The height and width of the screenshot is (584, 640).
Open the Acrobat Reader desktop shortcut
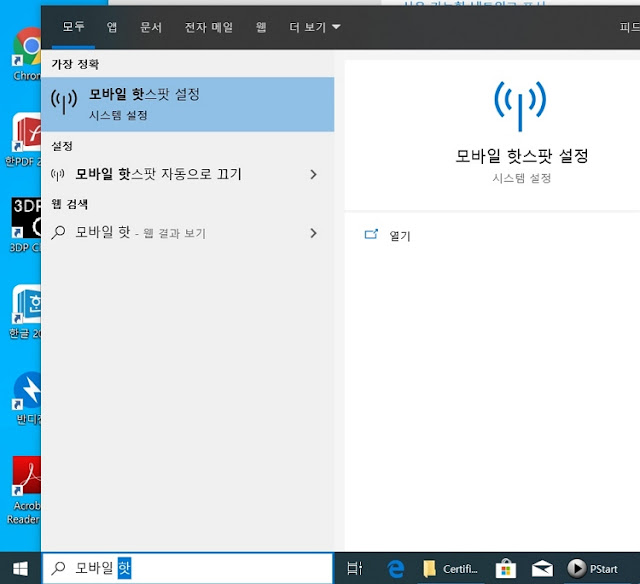click(25, 491)
